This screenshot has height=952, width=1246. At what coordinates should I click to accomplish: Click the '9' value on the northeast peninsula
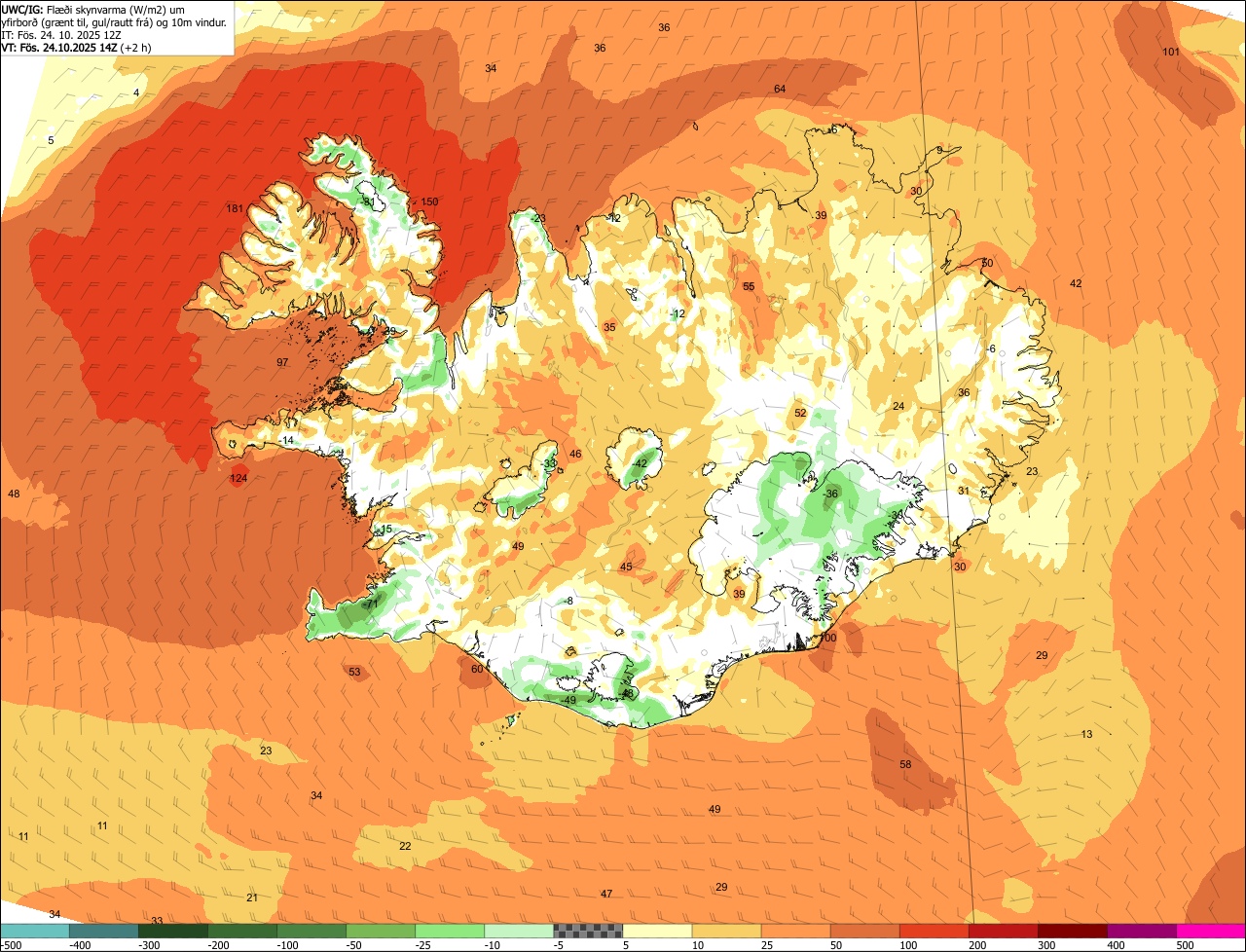click(x=939, y=151)
